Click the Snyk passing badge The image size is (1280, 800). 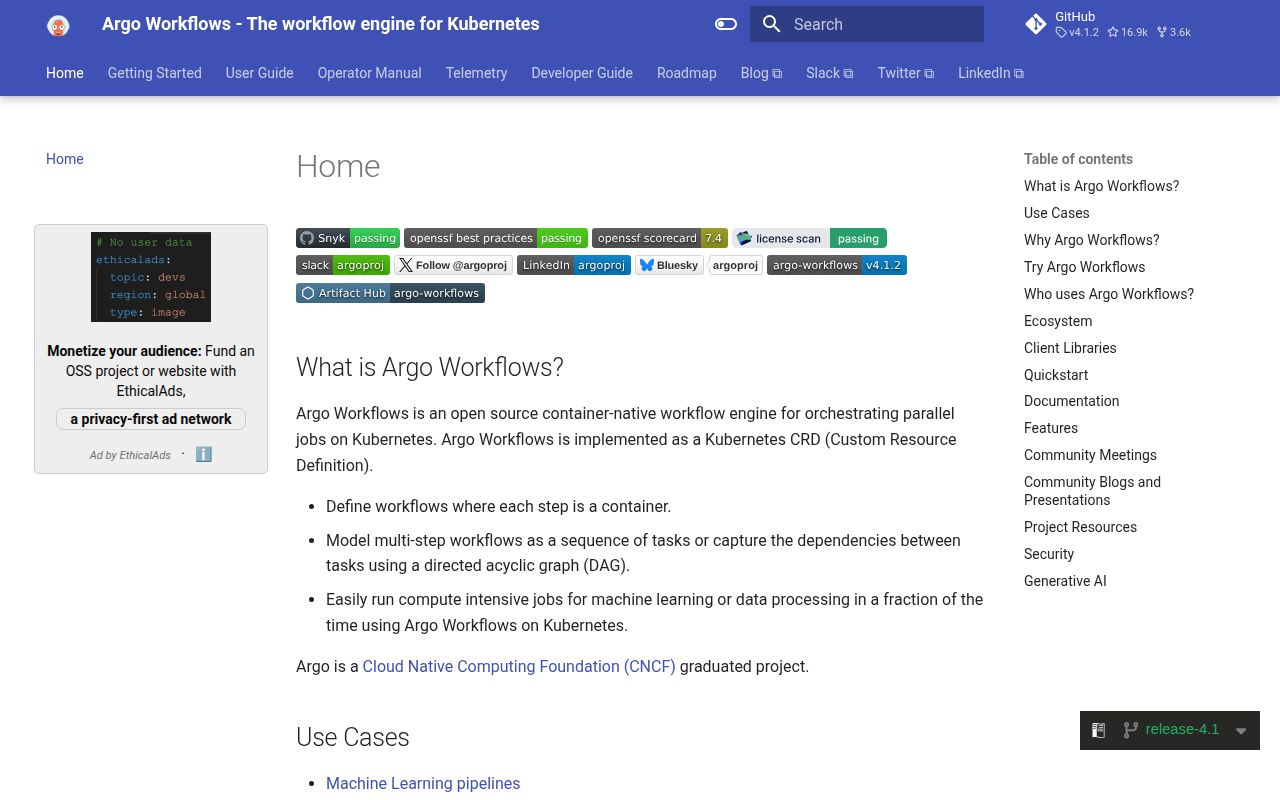(x=348, y=238)
